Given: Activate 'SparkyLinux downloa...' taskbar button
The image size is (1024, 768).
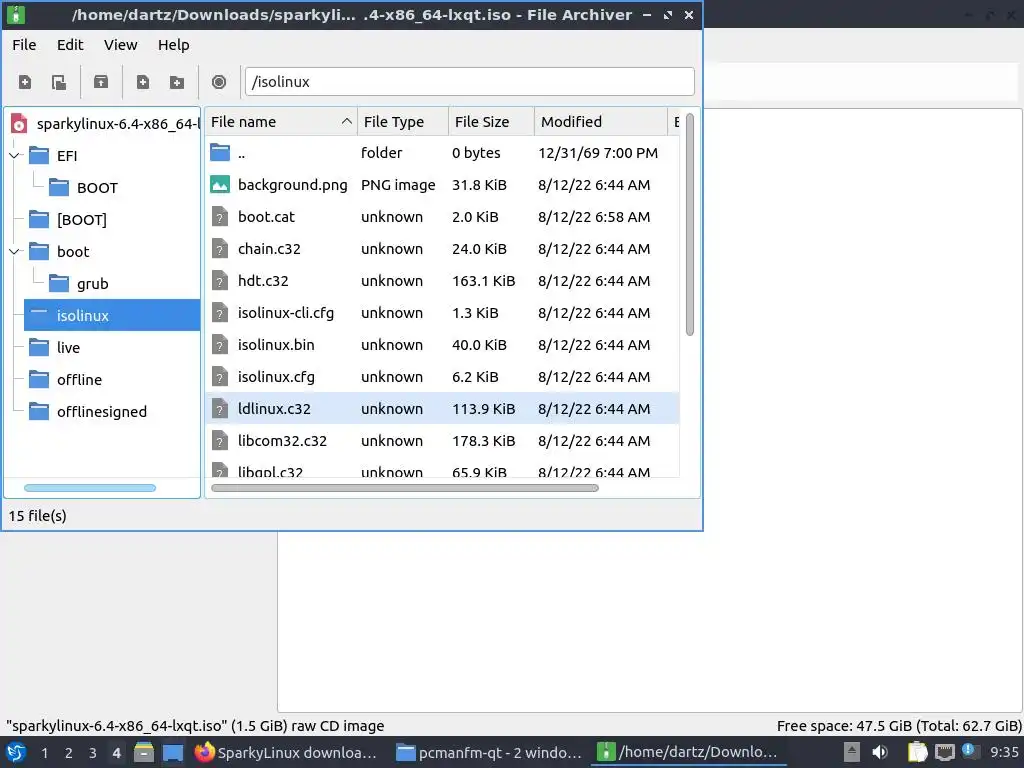Looking at the screenshot, I should [287, 752].
